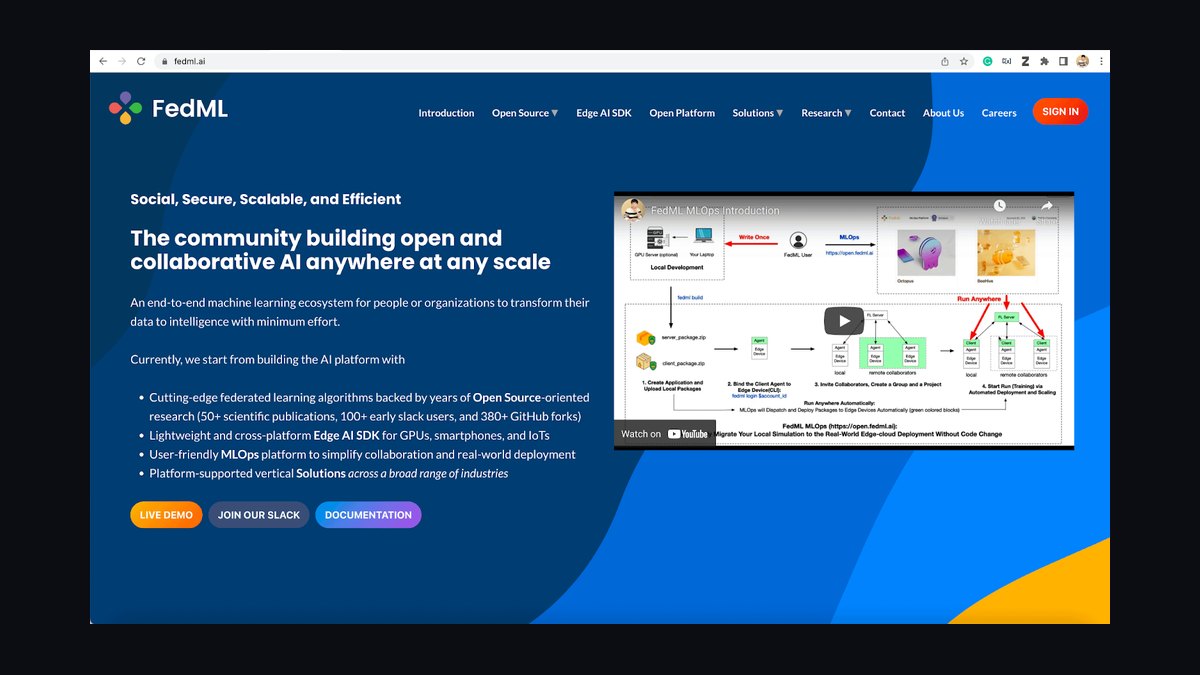Image resolution: width=1200 pixels, height=675 pixels.
Task: Open the Chrome three-dot menu
Action: (x=1101, y=61)
